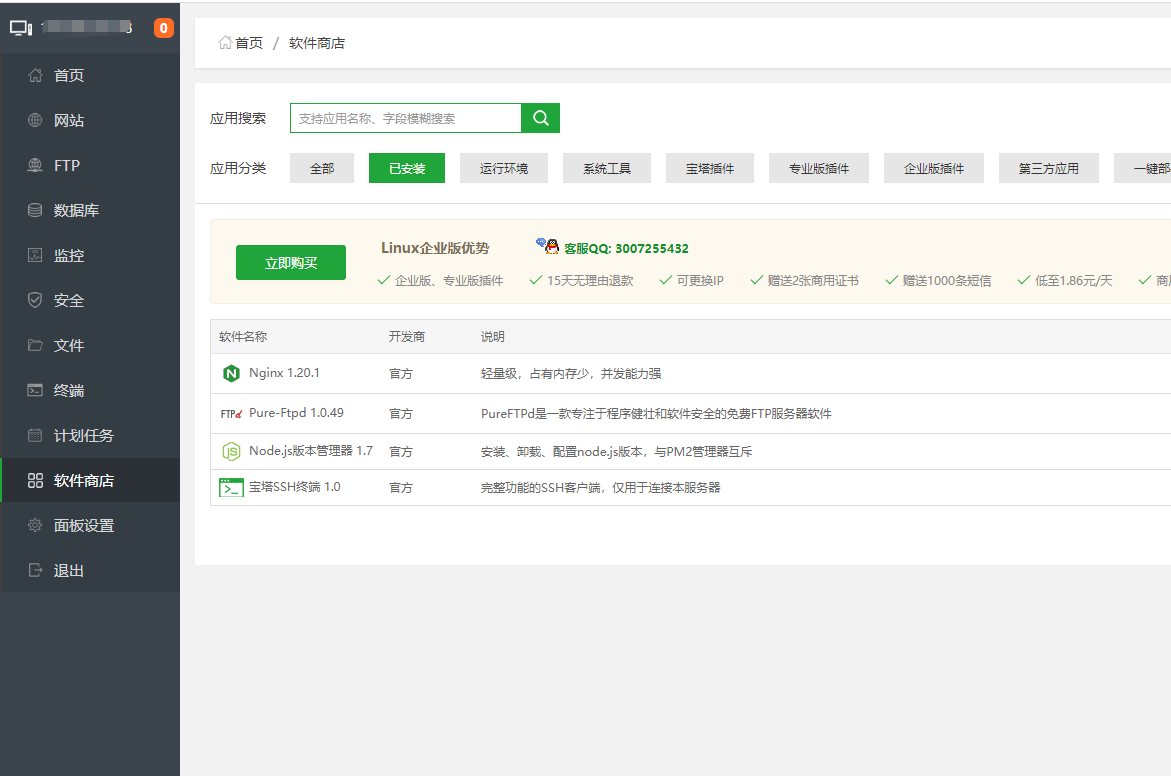Switch to the 运行环境 category tab
Viewport: 1171px width, 776px height.
click(503, 168)
